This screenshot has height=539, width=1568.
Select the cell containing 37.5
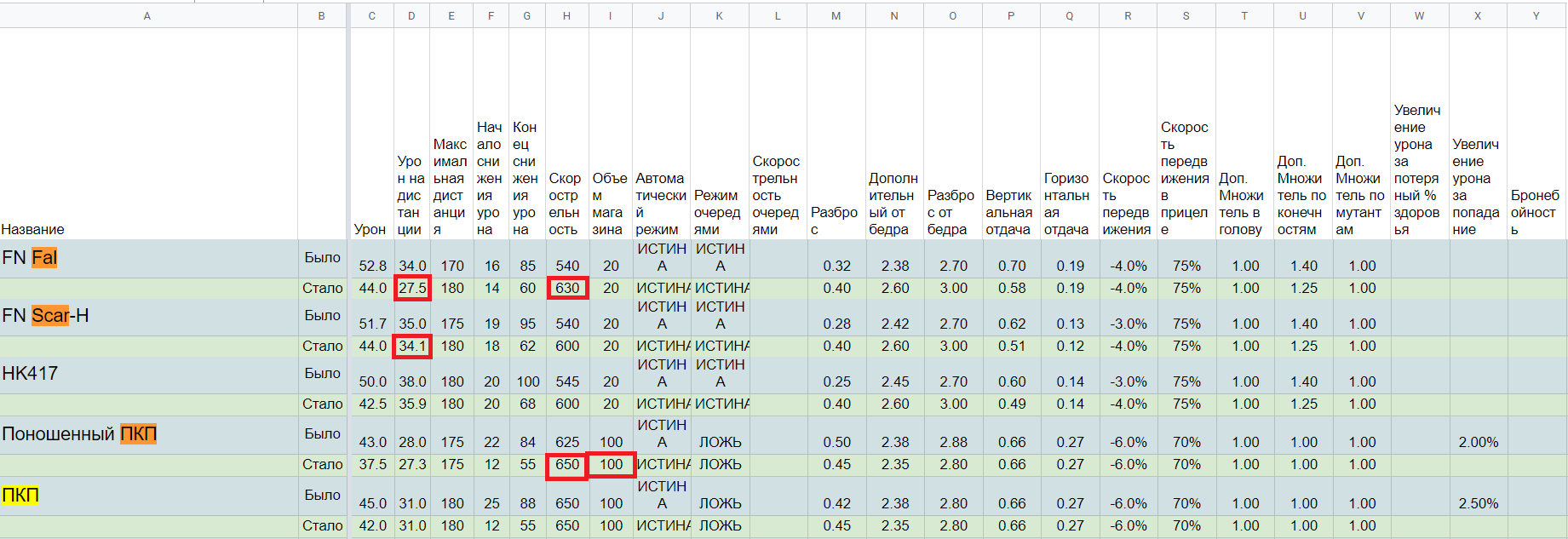tap(372, 464)
